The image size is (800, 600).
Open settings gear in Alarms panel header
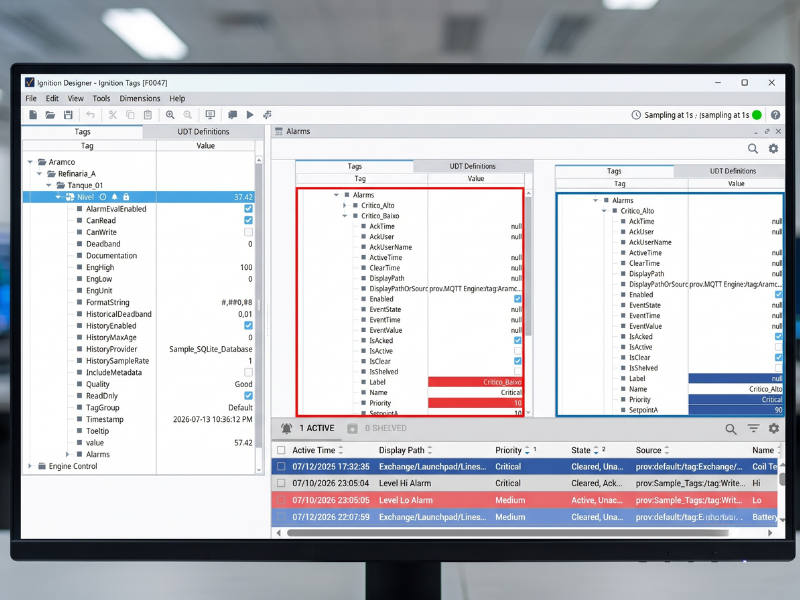[773, 148]
